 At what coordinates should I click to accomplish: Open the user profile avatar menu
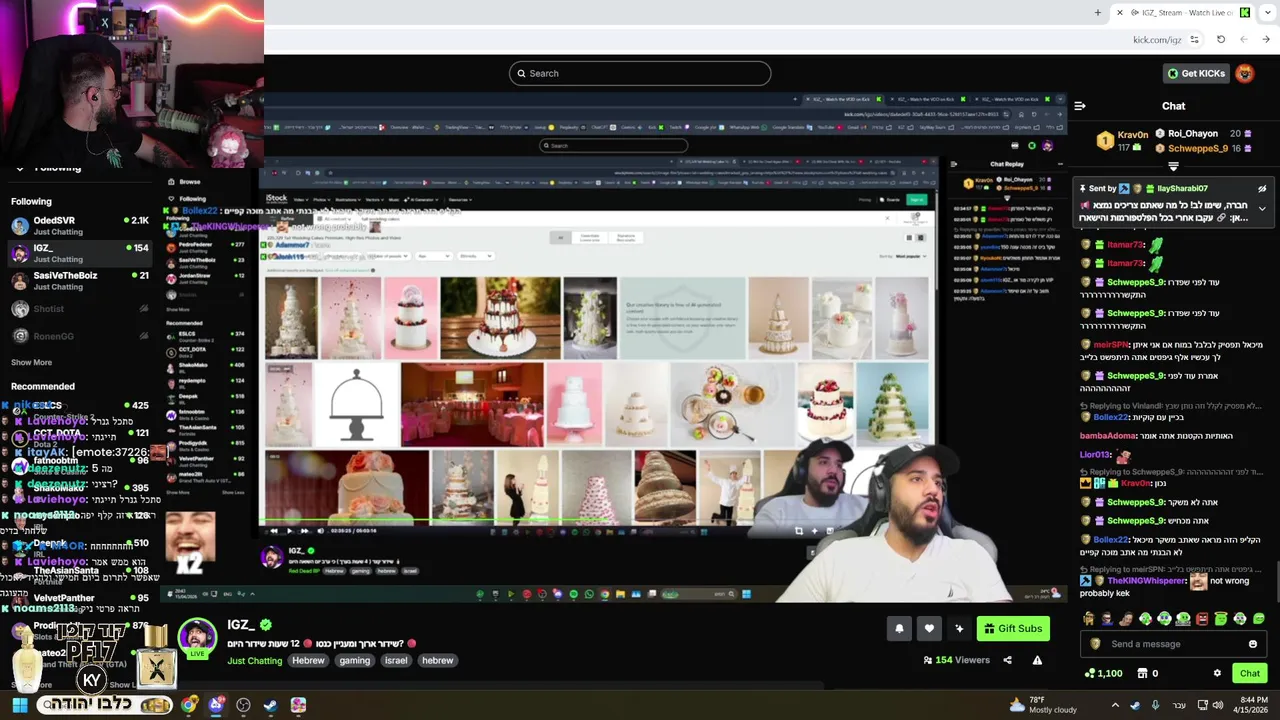(1244, 73)
